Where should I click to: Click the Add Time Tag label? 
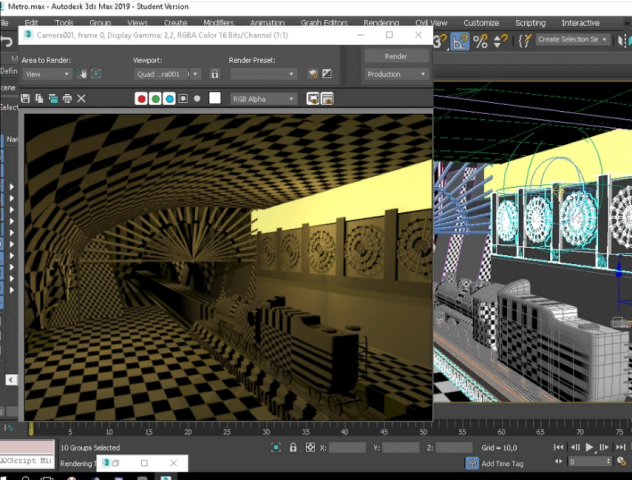502,464
